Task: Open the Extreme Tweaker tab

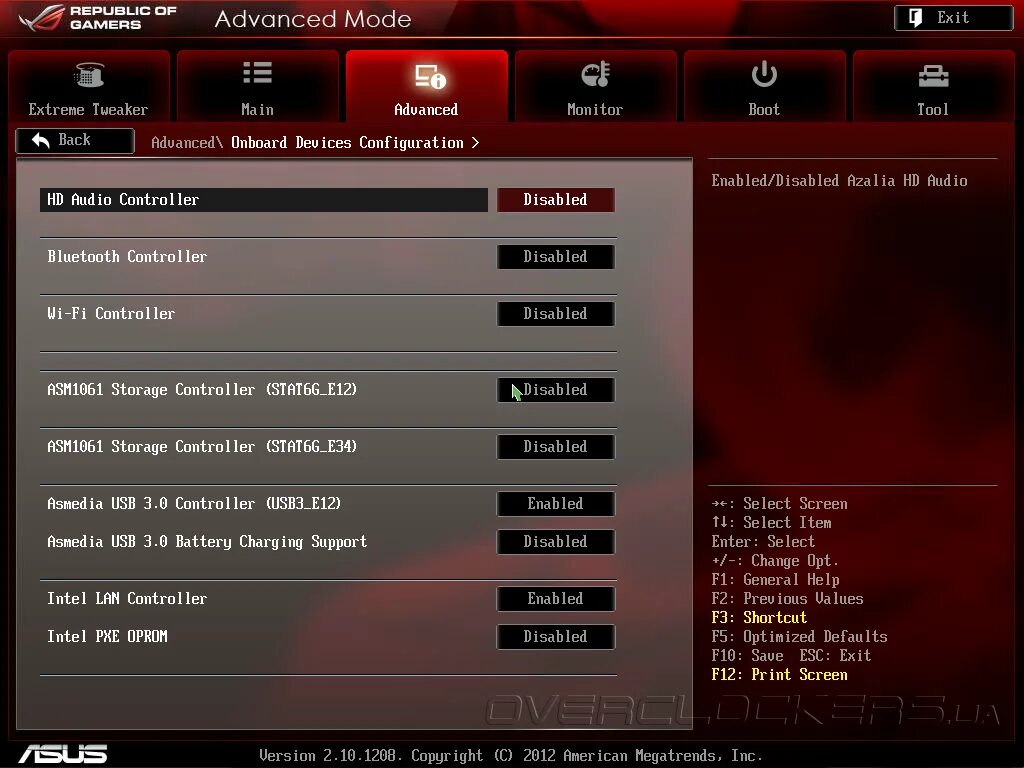Action: (x=89, y=86)
